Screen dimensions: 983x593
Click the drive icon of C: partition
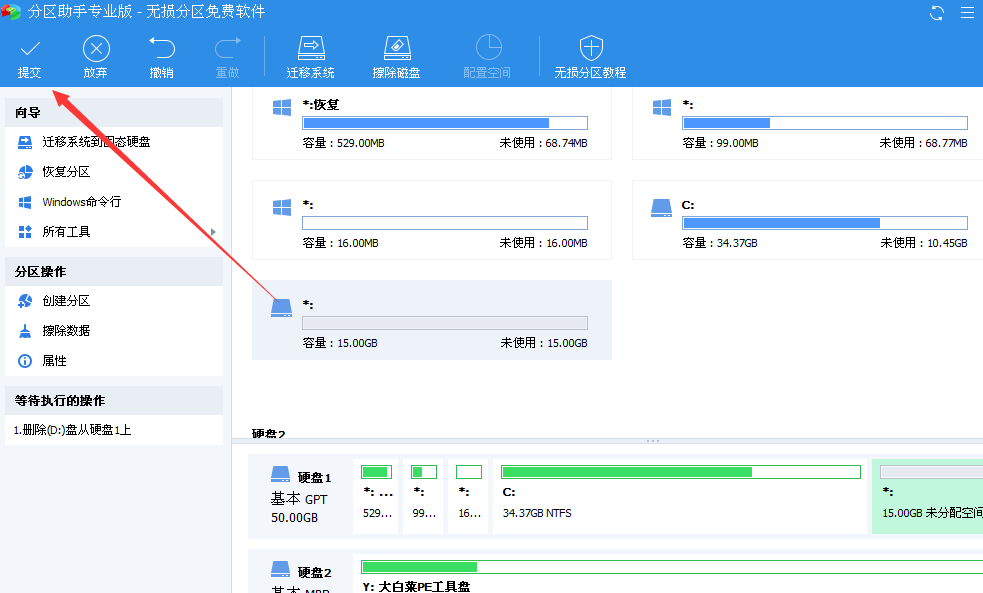tap(661, 207)
